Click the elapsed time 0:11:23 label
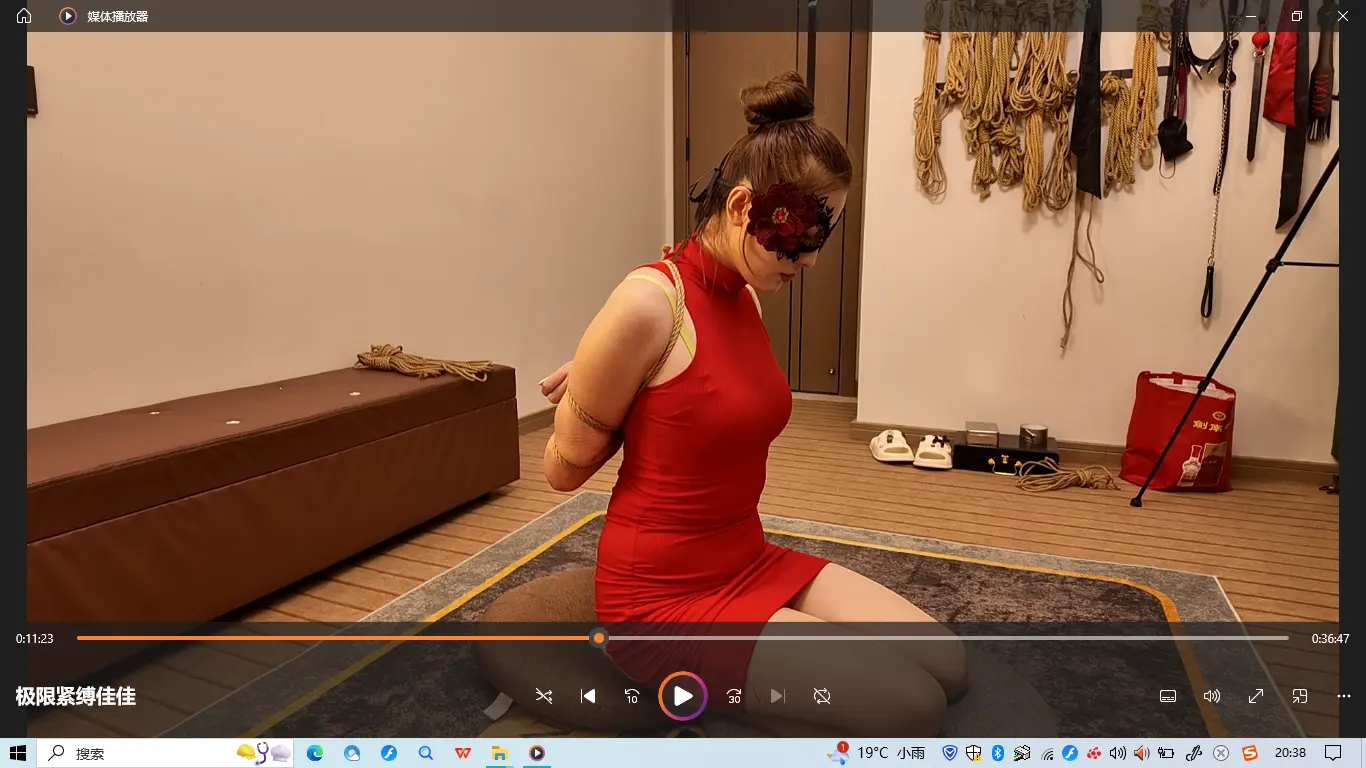1366x768 pixels. click(35, 638)
